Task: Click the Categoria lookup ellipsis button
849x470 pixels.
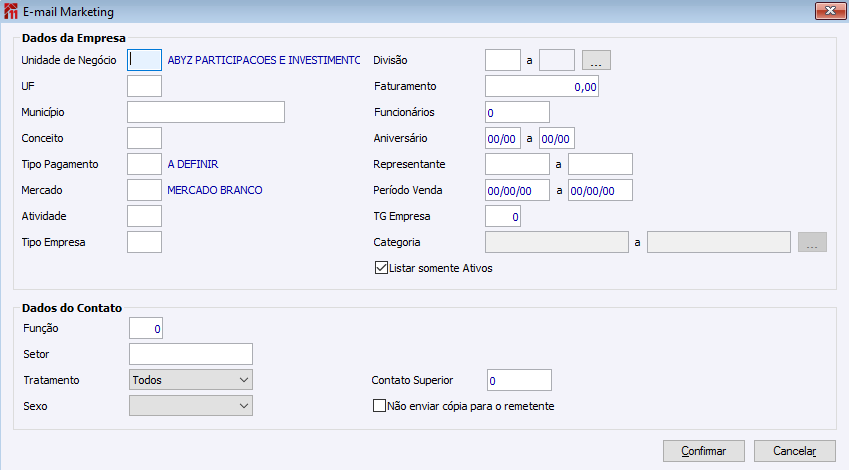Action: click(812, 242)
